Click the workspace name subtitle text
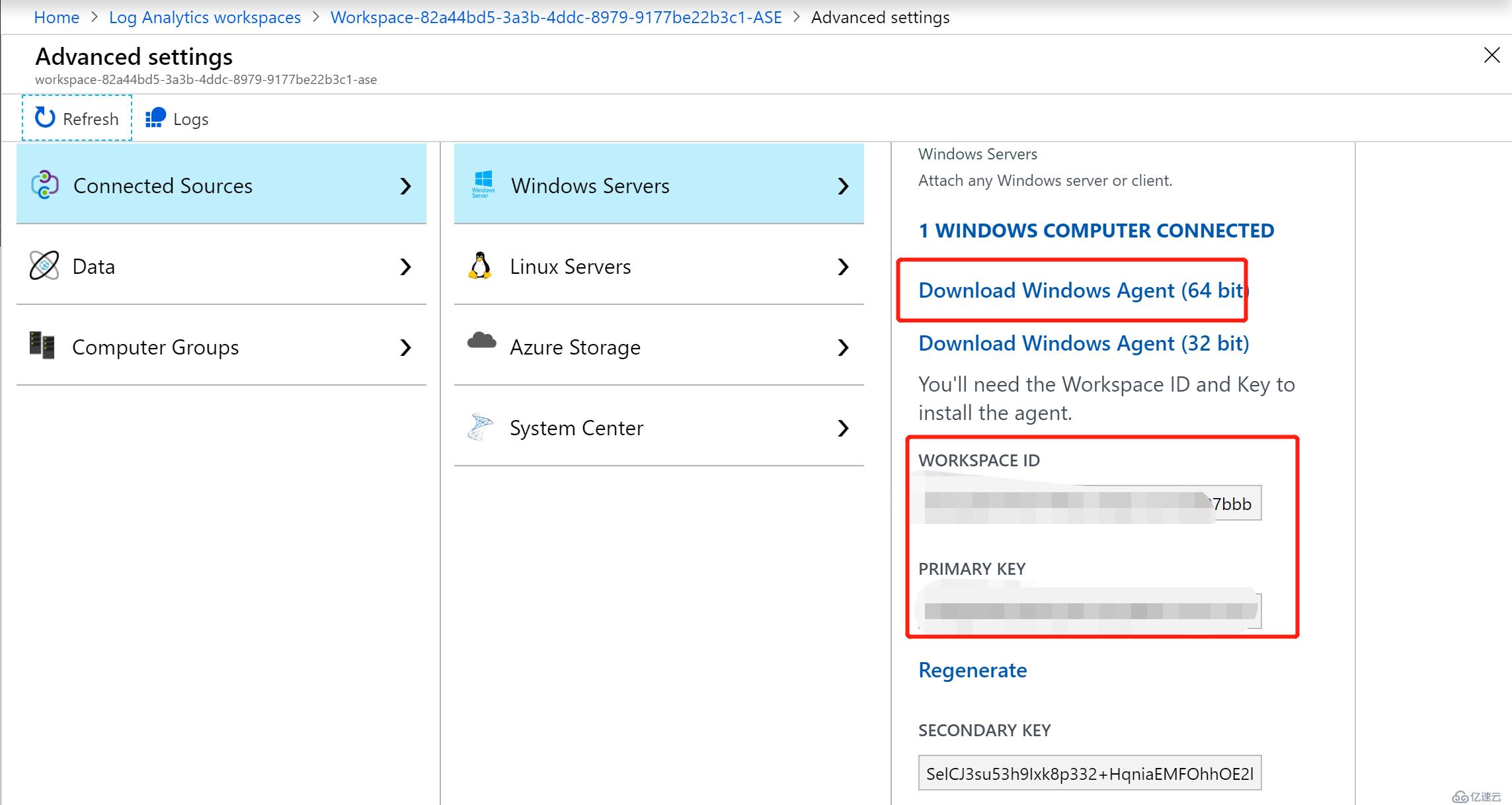1512x805 pixels. [206, 79]
